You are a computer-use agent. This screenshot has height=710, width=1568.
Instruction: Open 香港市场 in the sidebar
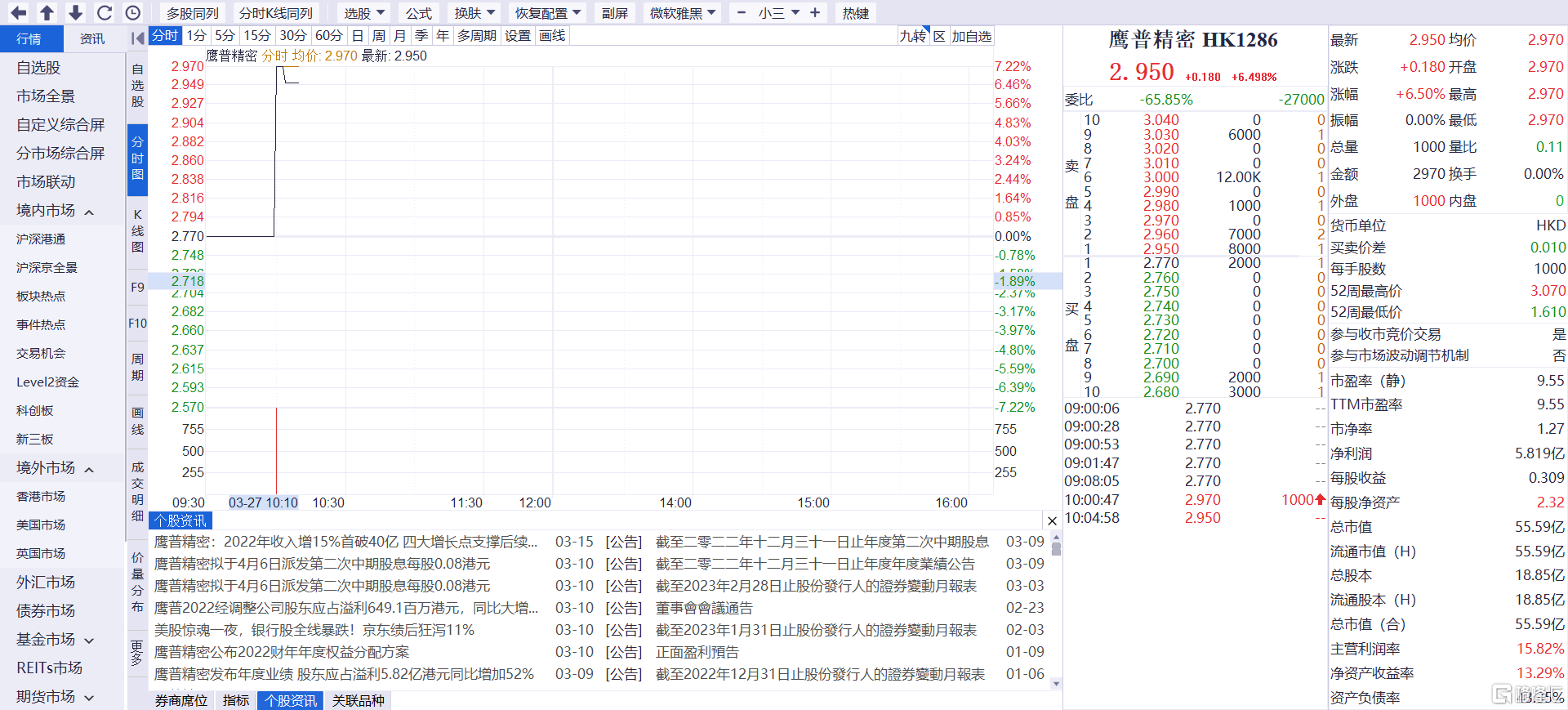[x=41, y=497]
